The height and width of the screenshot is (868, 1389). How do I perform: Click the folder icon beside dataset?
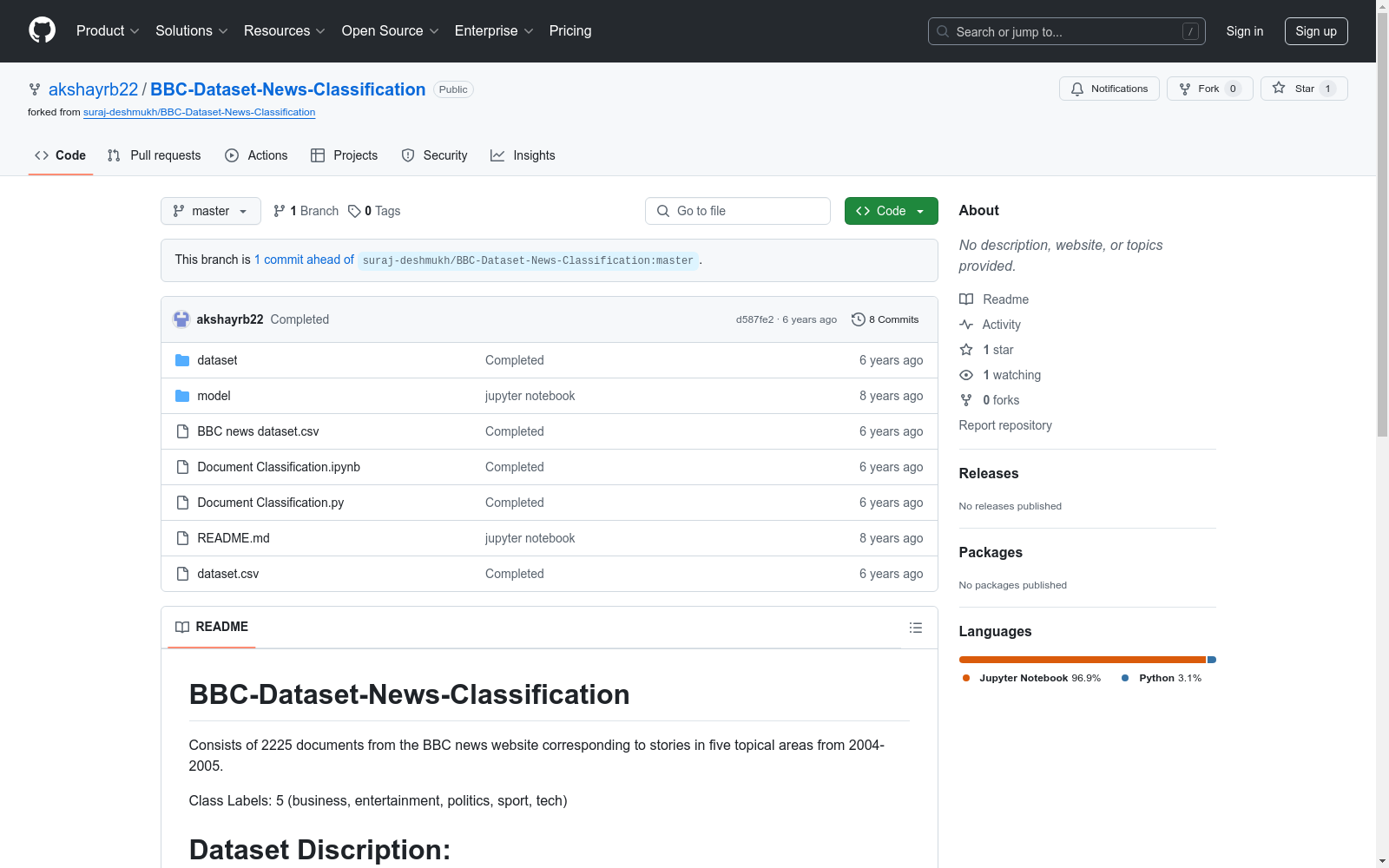tap(182, 360)
